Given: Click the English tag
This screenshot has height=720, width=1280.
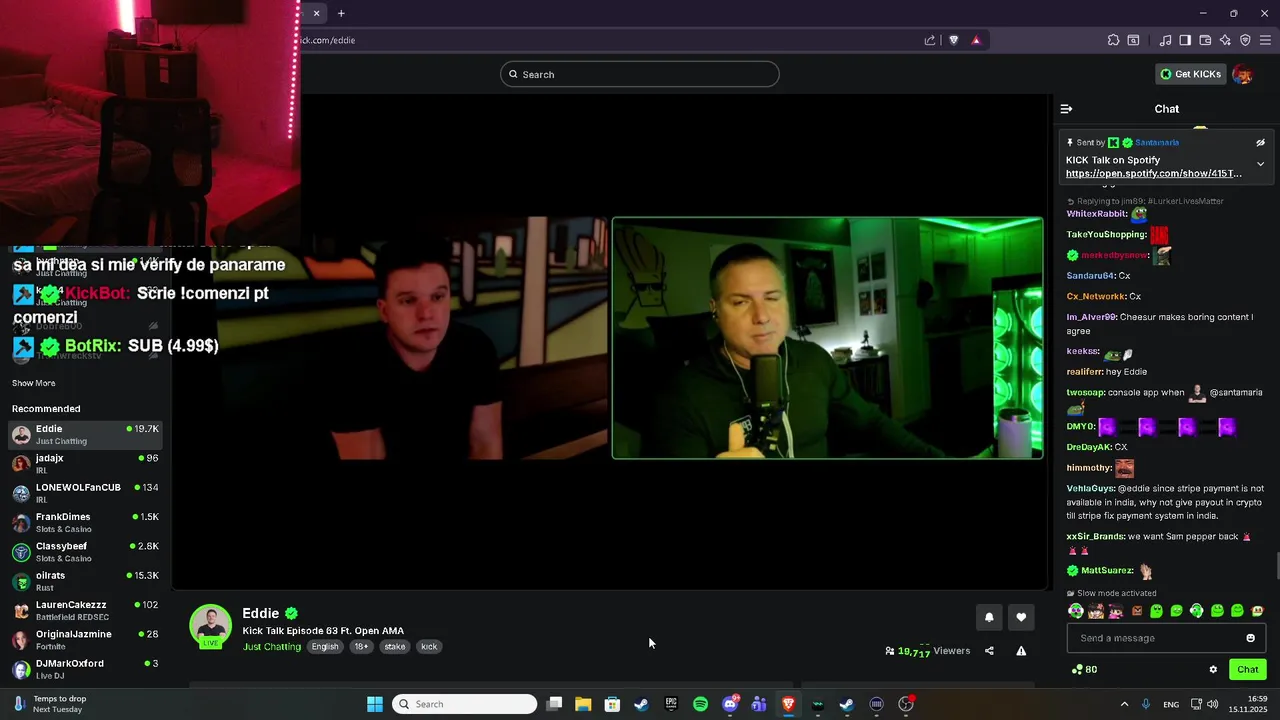Looking at the screenshot, I should tap(325, 647).
